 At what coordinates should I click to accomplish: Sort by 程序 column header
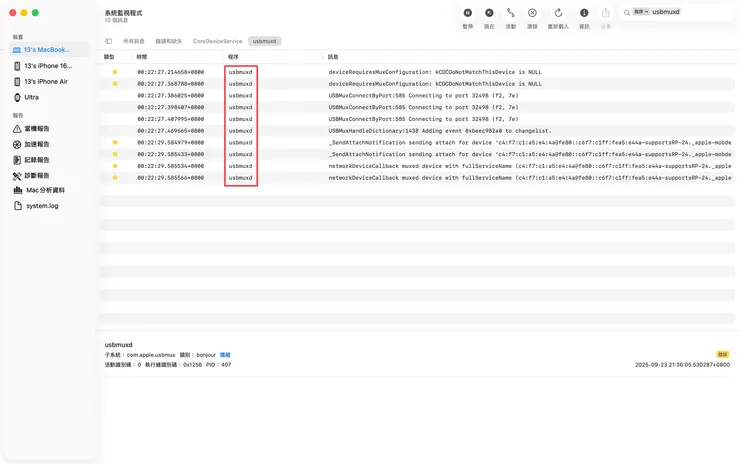tap(233, 57)
